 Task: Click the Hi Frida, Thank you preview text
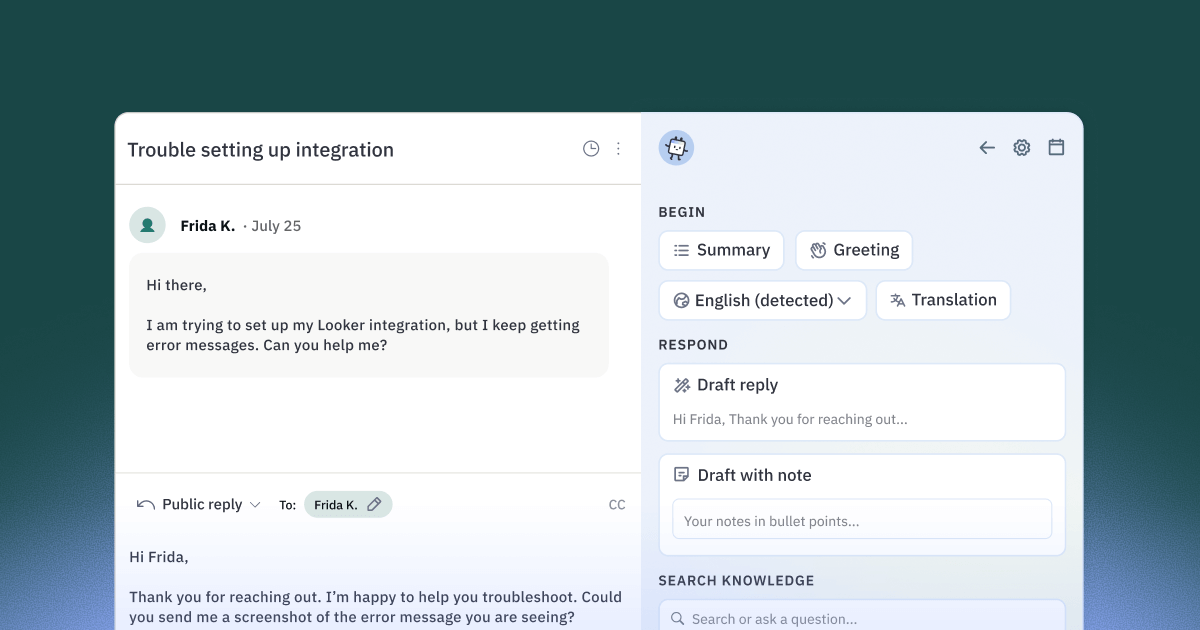point(790,420)
